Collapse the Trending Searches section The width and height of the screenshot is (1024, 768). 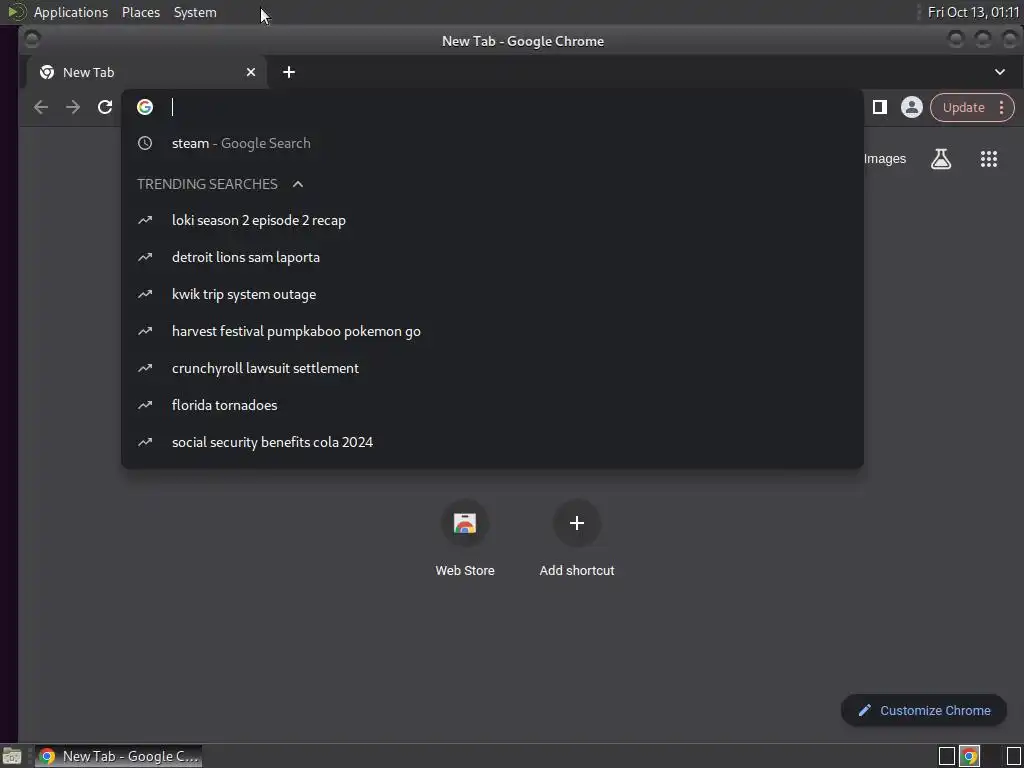point(298,184)
